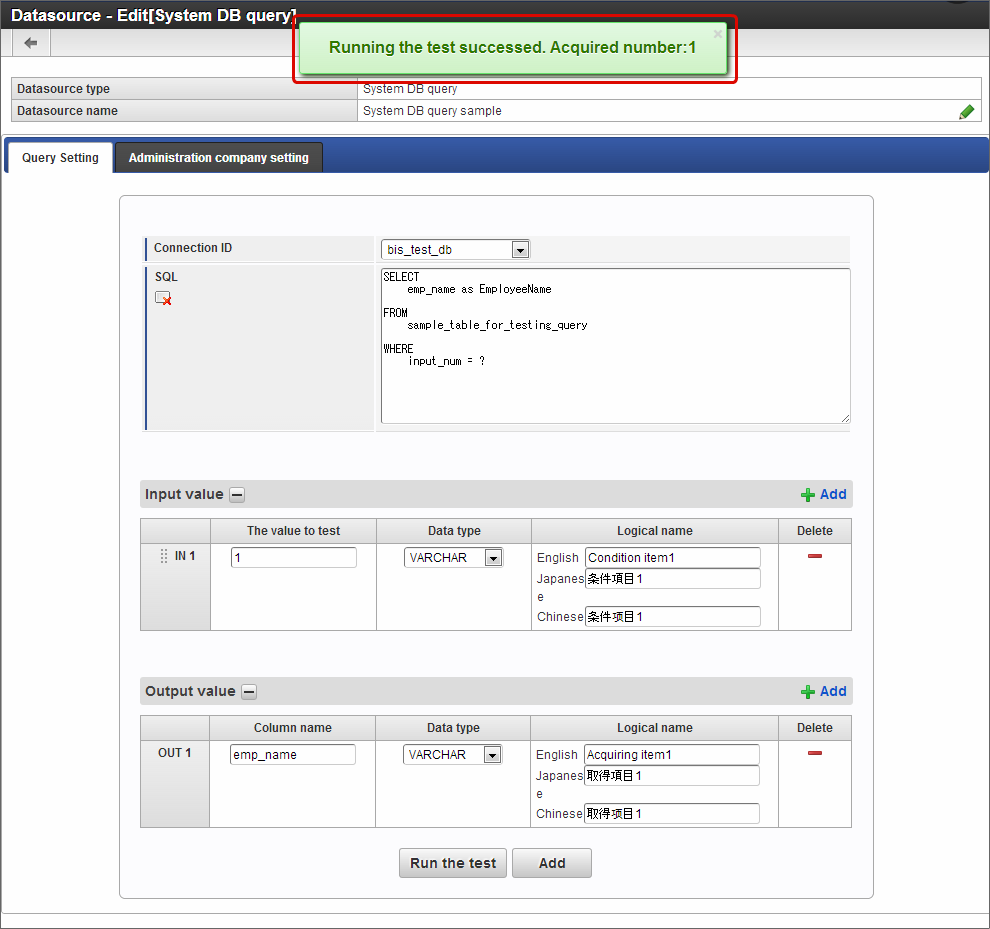Delete the OUT 1 output row

[x=814, y=753]
